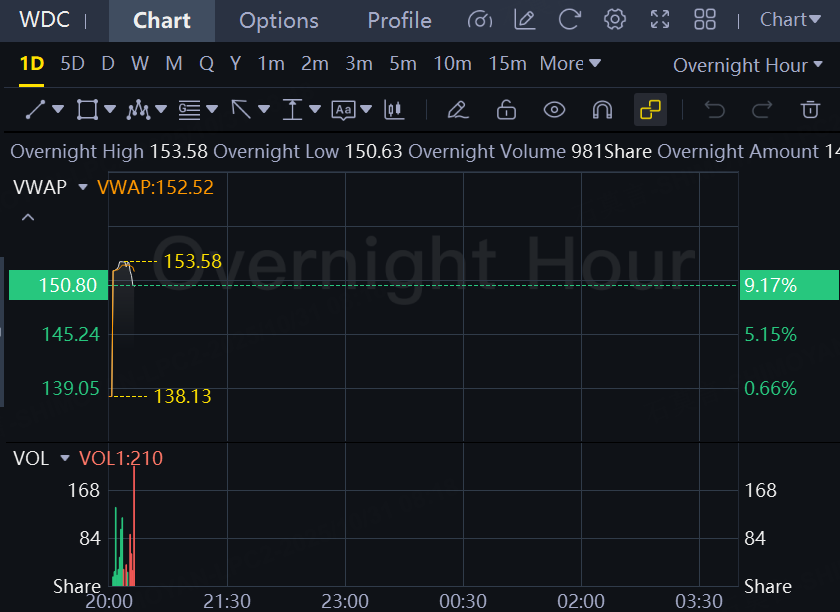Viewport: 840px width, 612px height.
Task: Click the magnet snap icon
Action: (602, 110)
